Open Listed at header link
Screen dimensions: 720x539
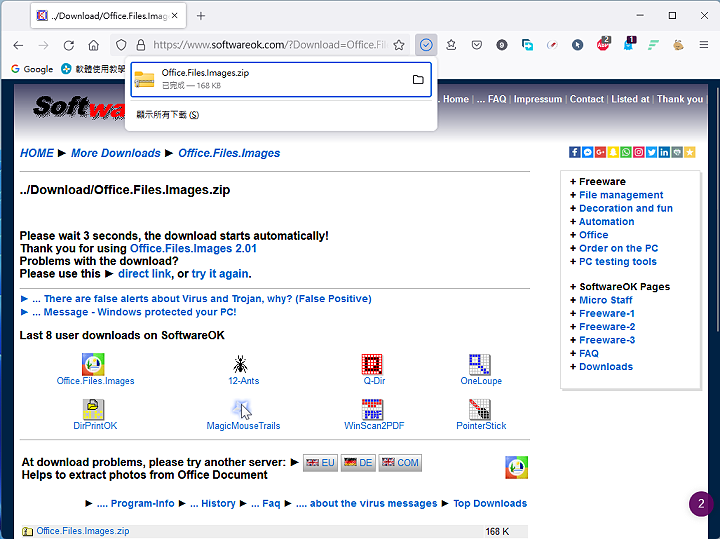630,99
